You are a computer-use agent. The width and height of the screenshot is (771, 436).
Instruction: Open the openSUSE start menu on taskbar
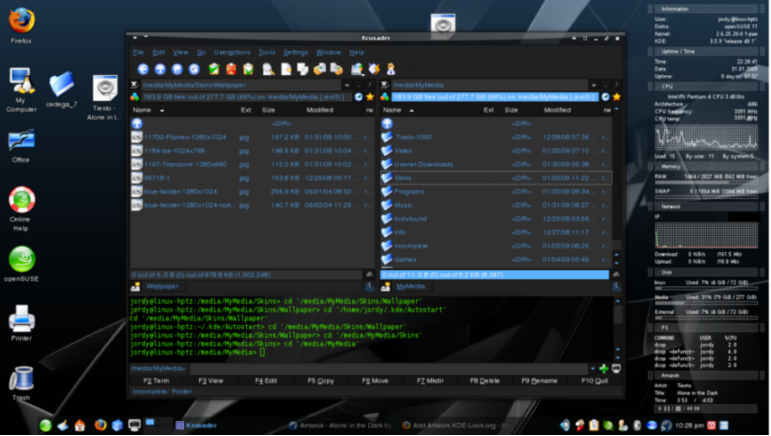(45, 425)
